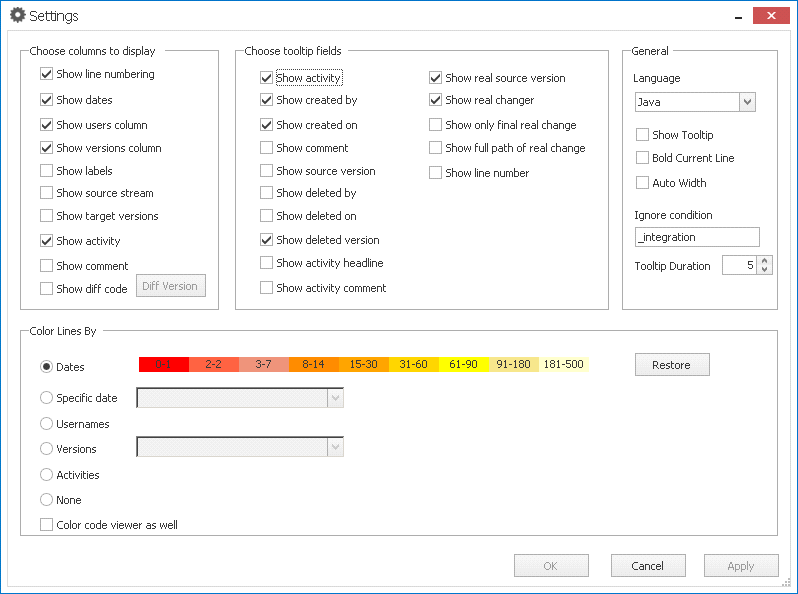Click the Settings gear icon in title bar
Image resolution: width=798 pixels, height=594 pixels.
(17, 16)
